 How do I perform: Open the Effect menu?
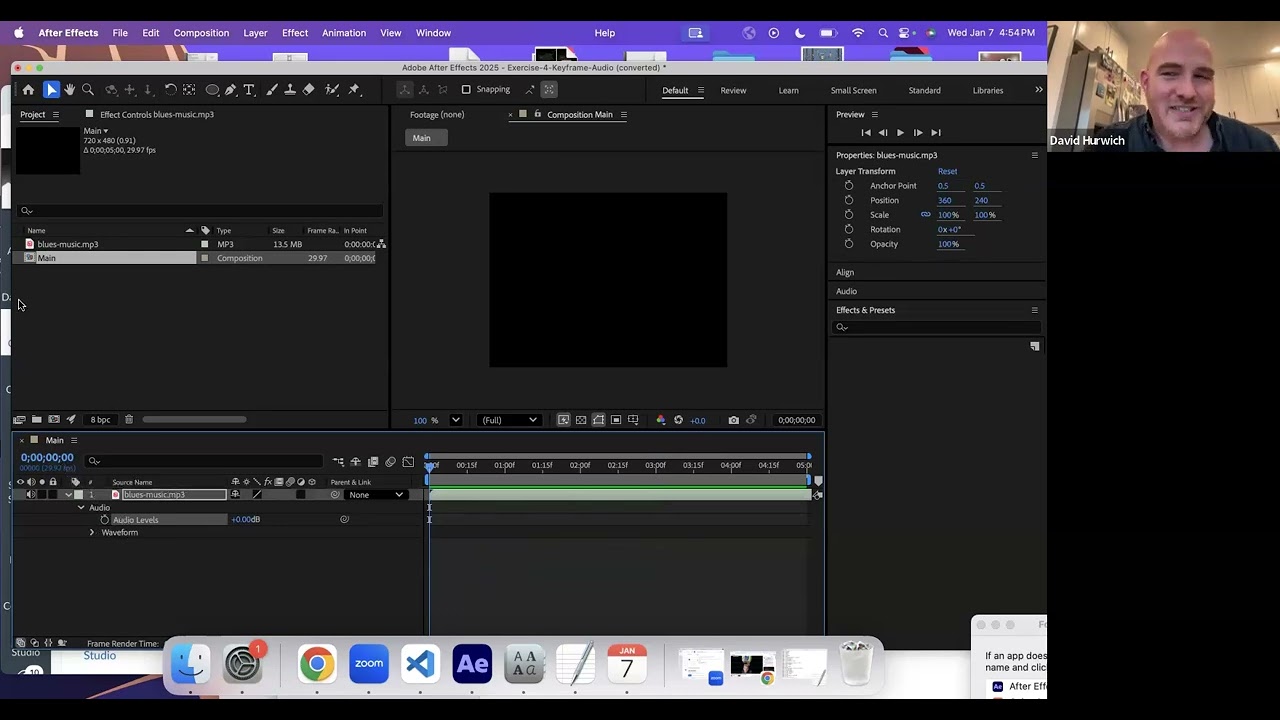click(x=295, y=33)
